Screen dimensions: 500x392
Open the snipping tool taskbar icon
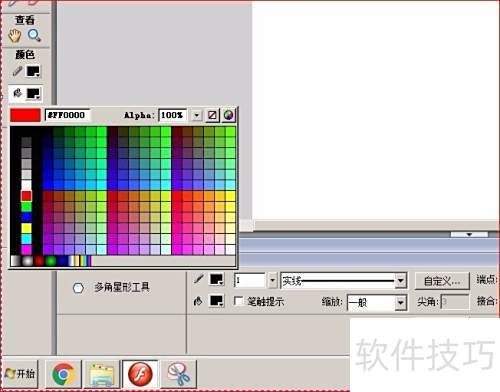[x=178, y=374]
